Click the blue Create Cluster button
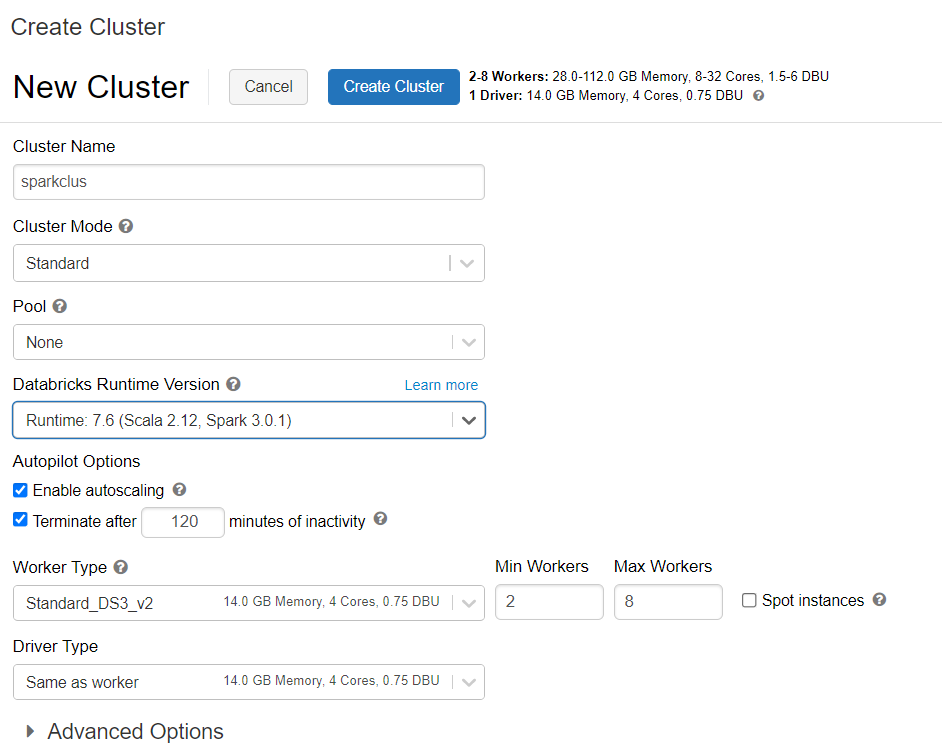The image size is (942, 755). 394,87
